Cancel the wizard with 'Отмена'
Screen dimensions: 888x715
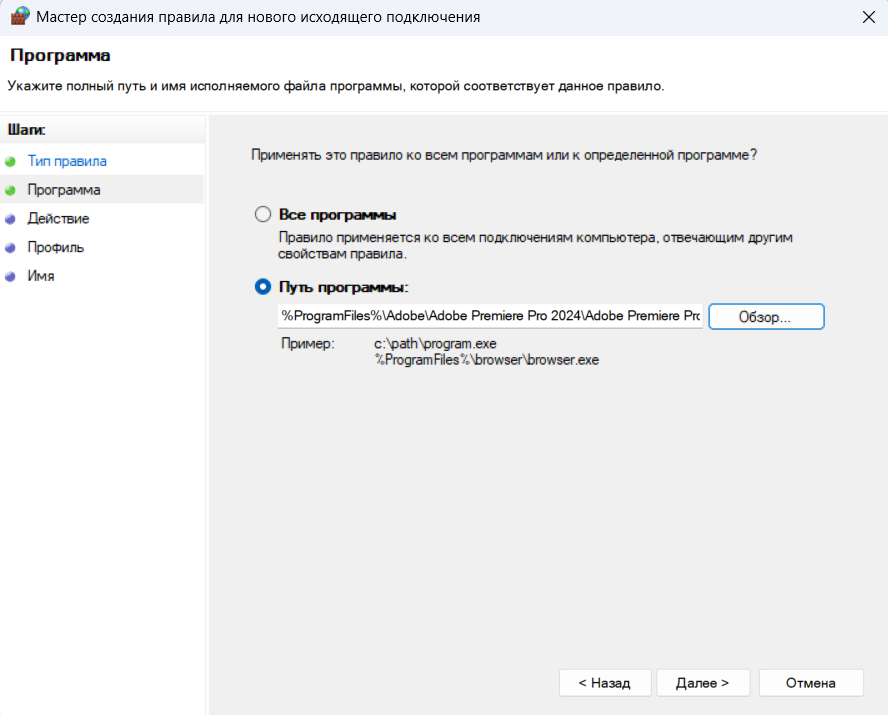pyautogui.click(x=810, y=683)
